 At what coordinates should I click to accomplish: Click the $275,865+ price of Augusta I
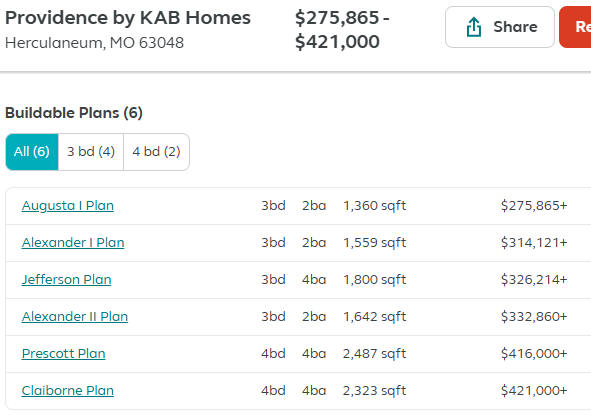point(534,205)
